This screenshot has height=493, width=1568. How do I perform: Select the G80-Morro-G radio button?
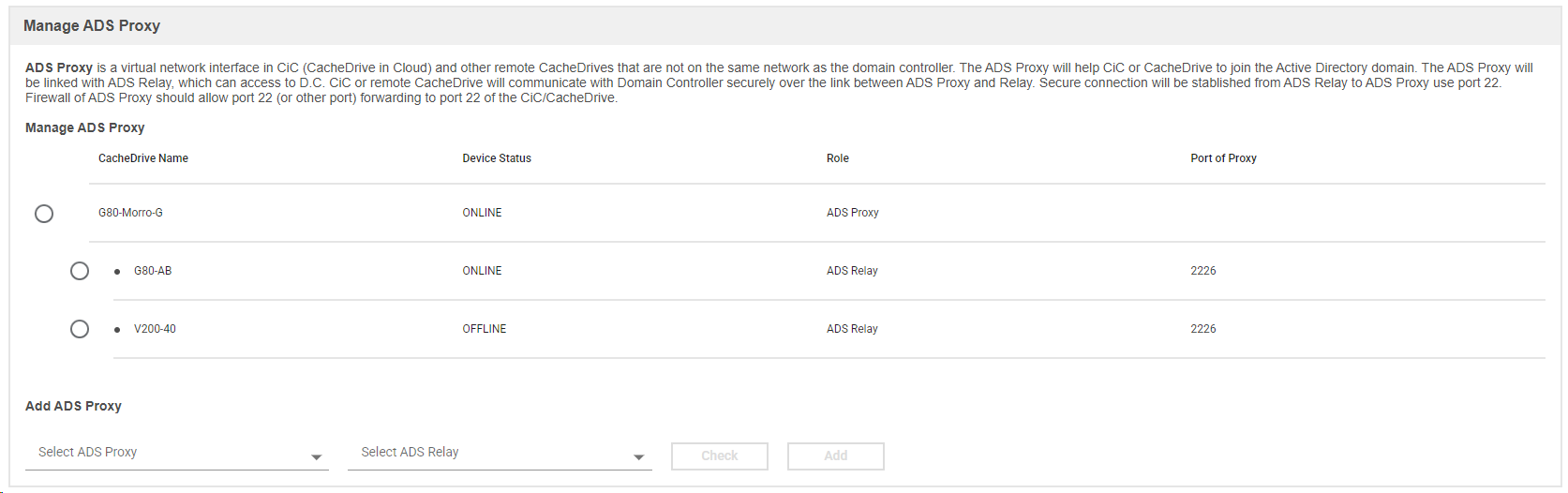coord(44,214)
